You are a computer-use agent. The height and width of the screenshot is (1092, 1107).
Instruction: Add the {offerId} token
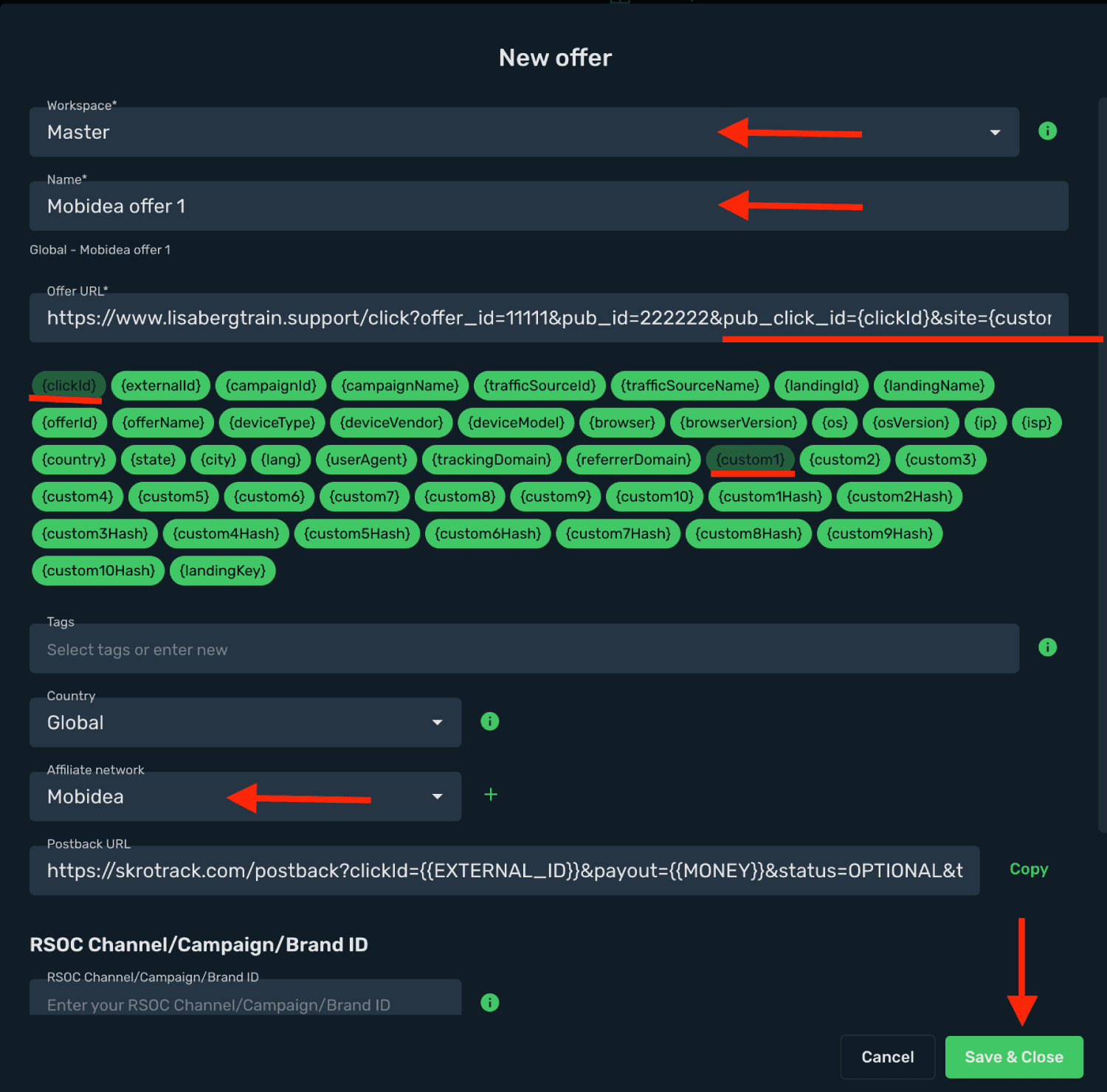[x=70, y=423]
